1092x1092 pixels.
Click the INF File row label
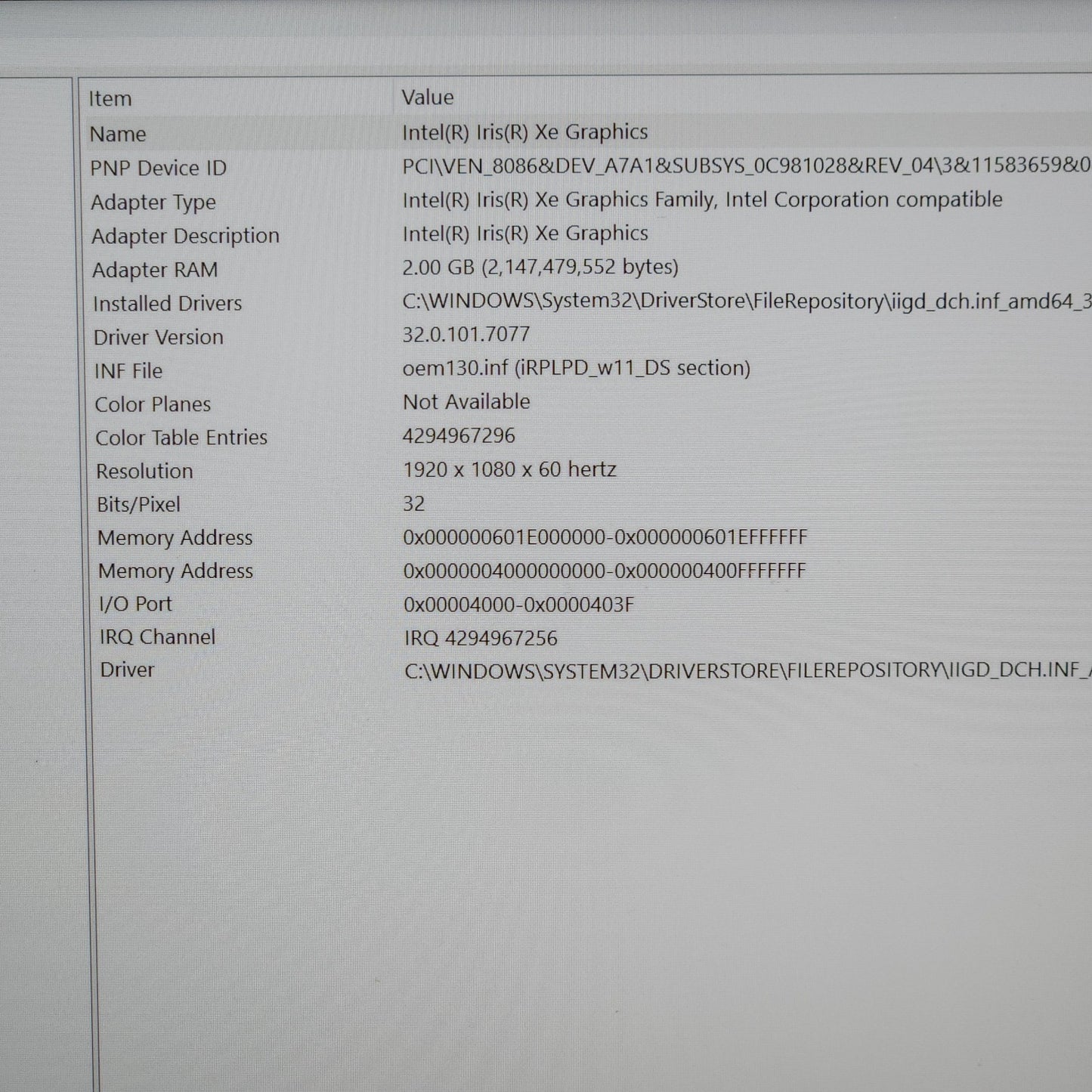coord(128,371)
